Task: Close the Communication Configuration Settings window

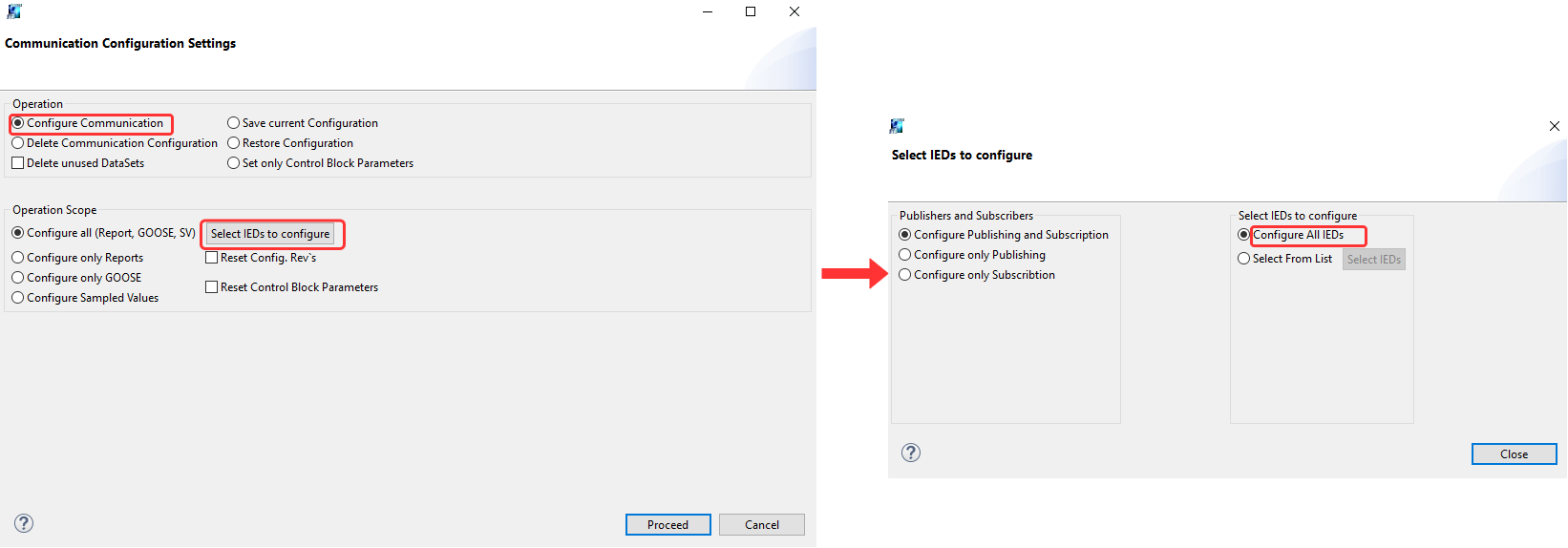Action: (795, 11)
